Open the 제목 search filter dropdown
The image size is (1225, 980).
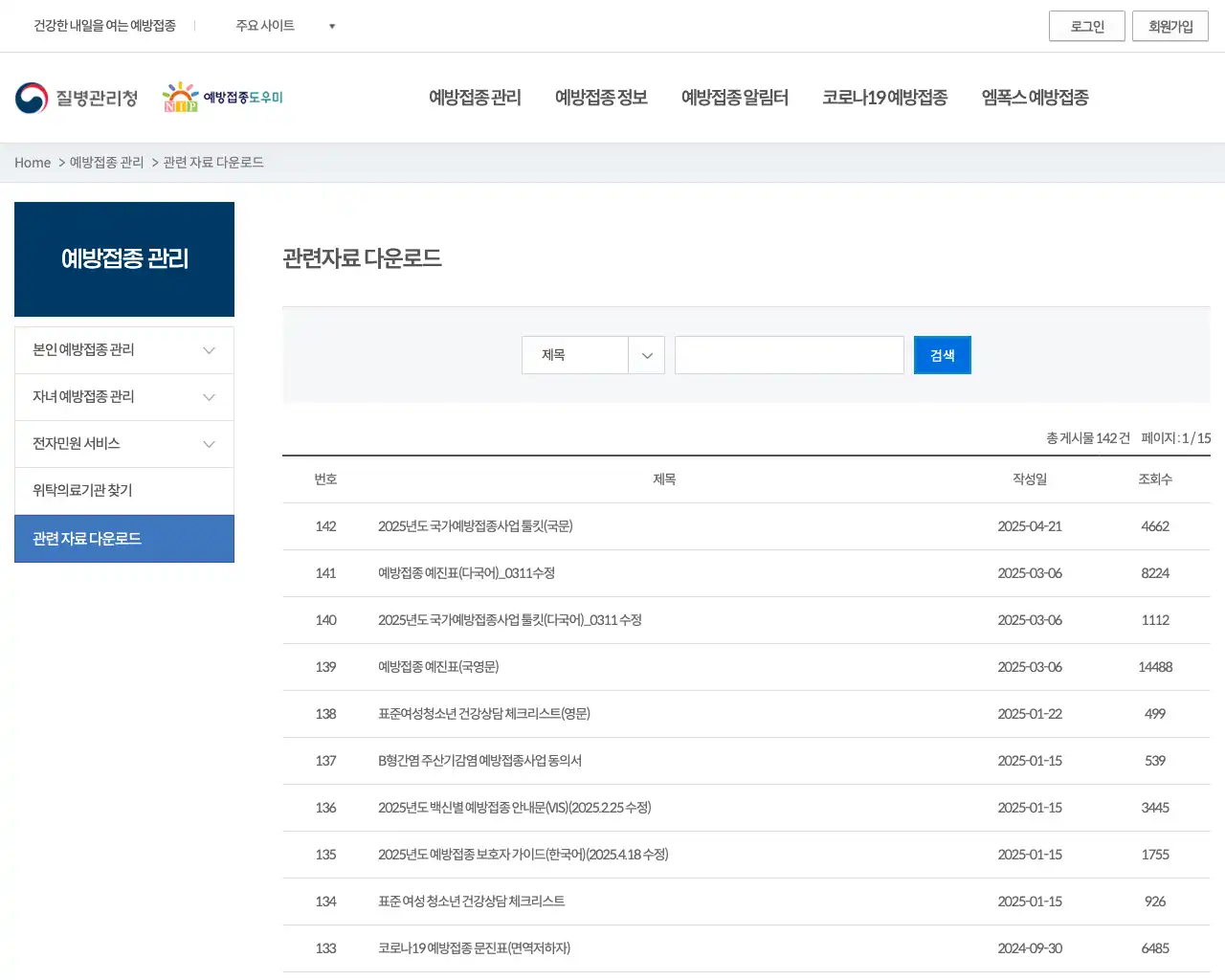click(x=591, y=354)
